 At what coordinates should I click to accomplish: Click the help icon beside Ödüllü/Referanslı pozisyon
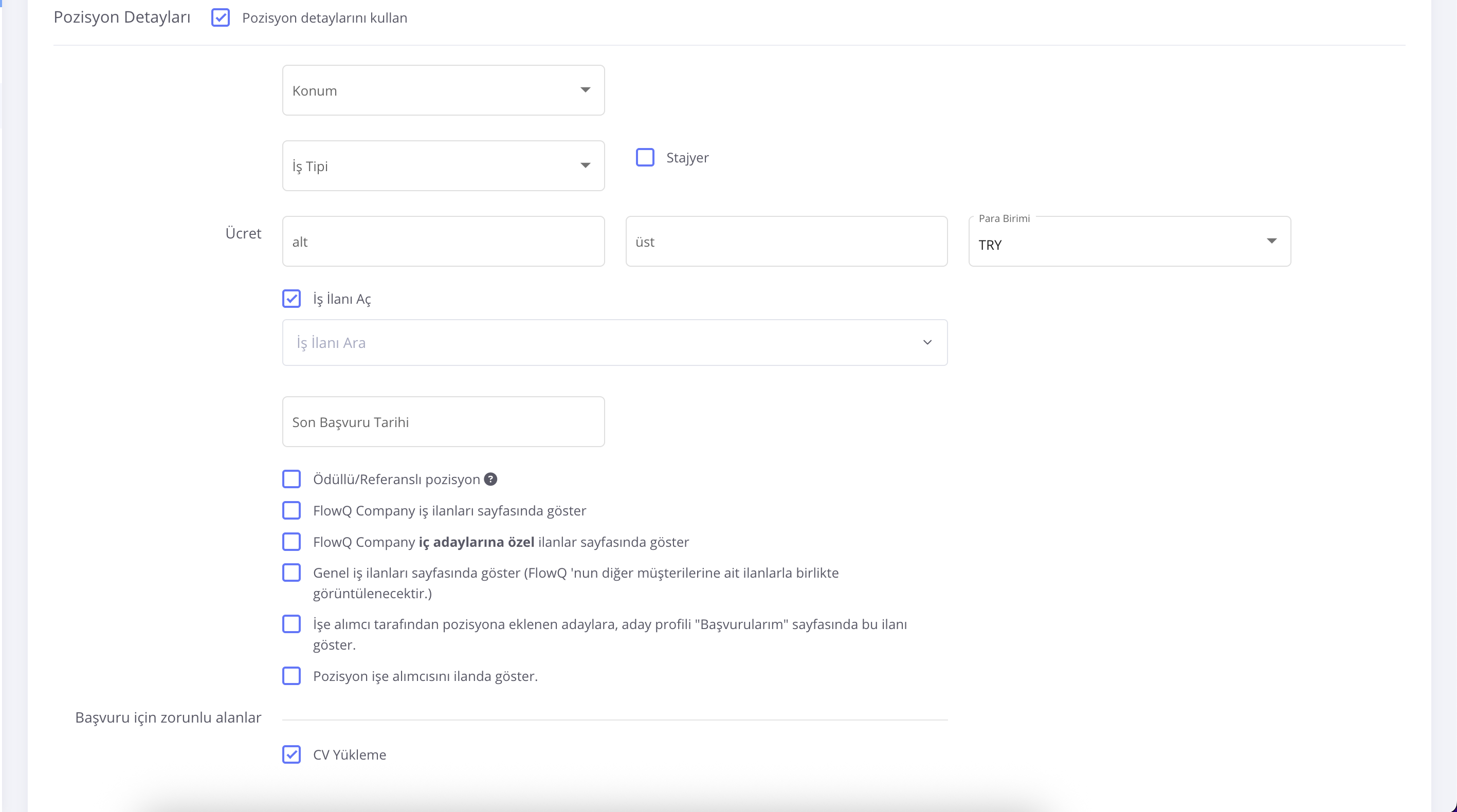pos(490,479)
